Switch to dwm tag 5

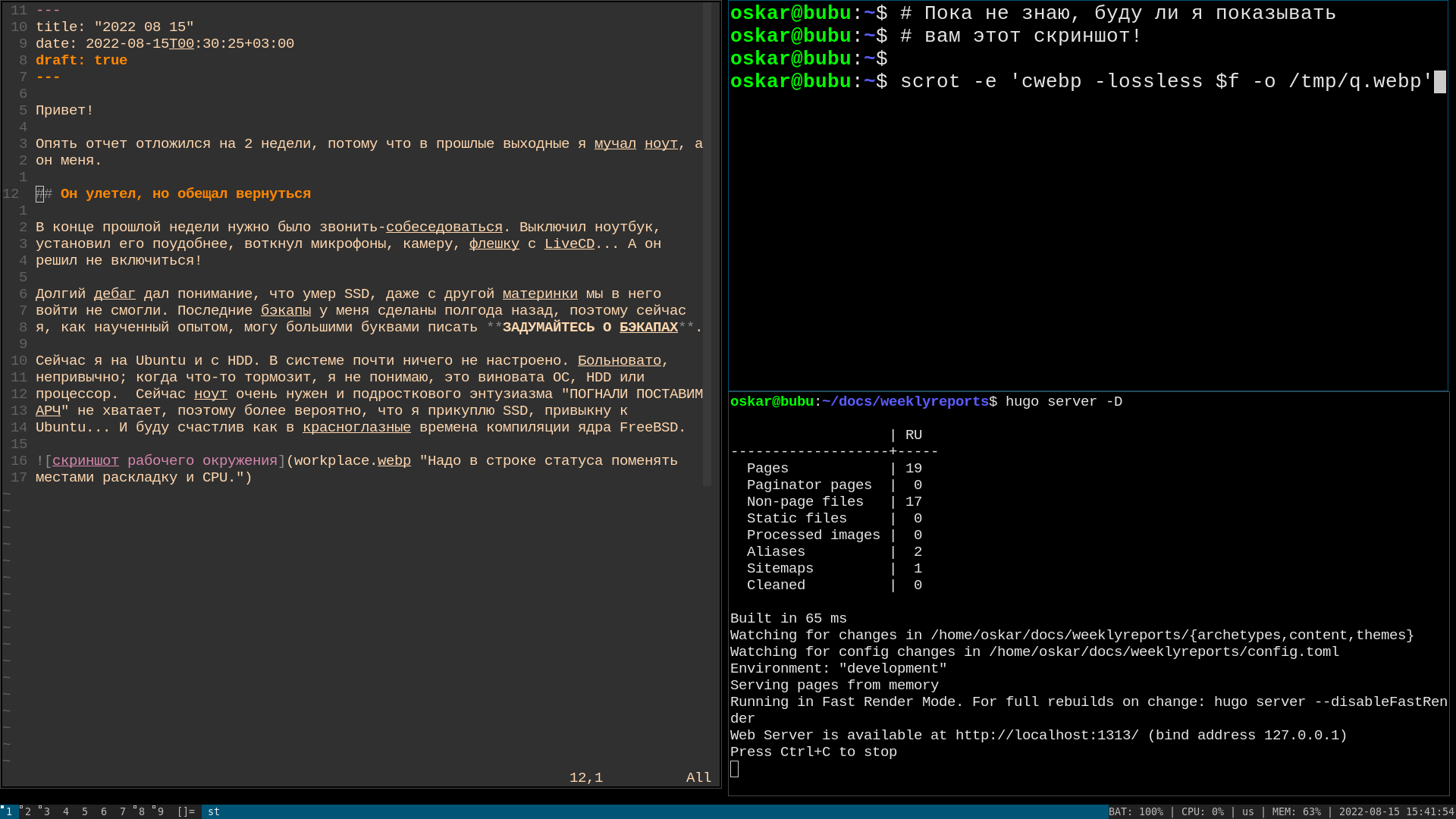(x=85, y=811)
